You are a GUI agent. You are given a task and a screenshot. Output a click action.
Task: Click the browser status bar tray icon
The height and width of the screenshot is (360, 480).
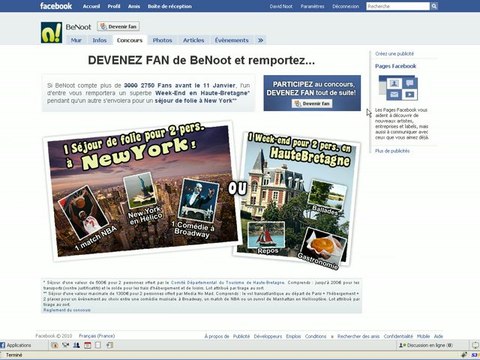pos(463,355)
